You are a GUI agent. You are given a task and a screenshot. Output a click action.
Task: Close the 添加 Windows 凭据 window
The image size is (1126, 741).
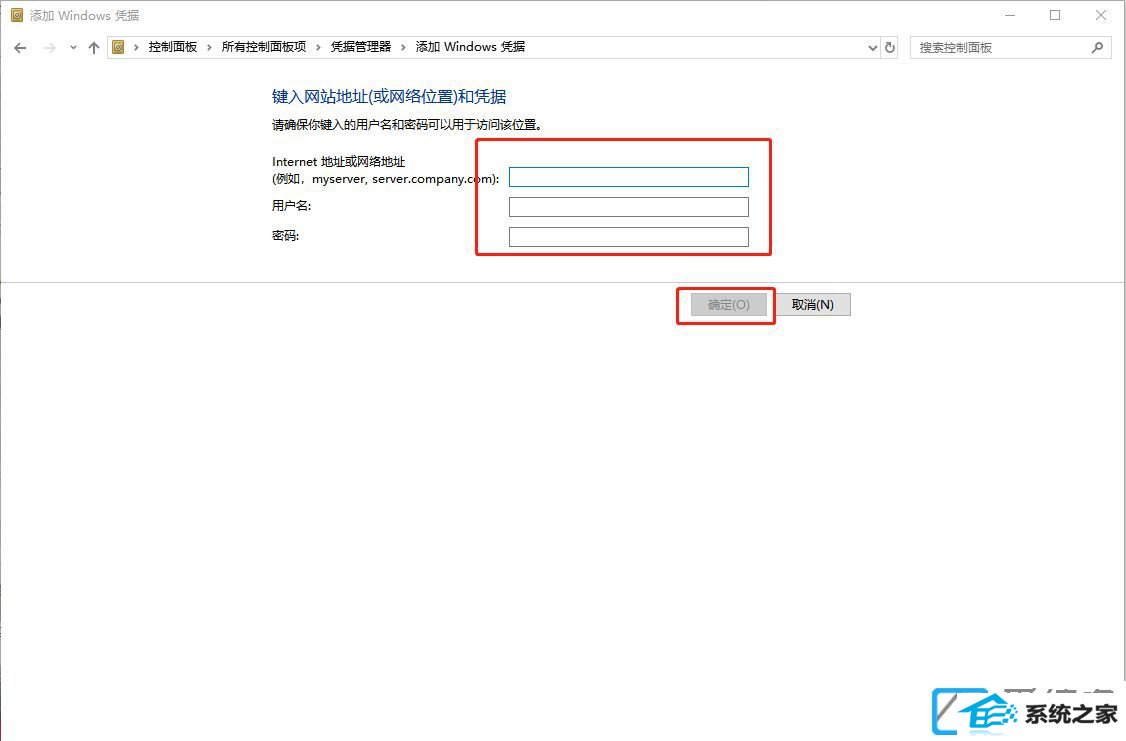(1100, 15)
